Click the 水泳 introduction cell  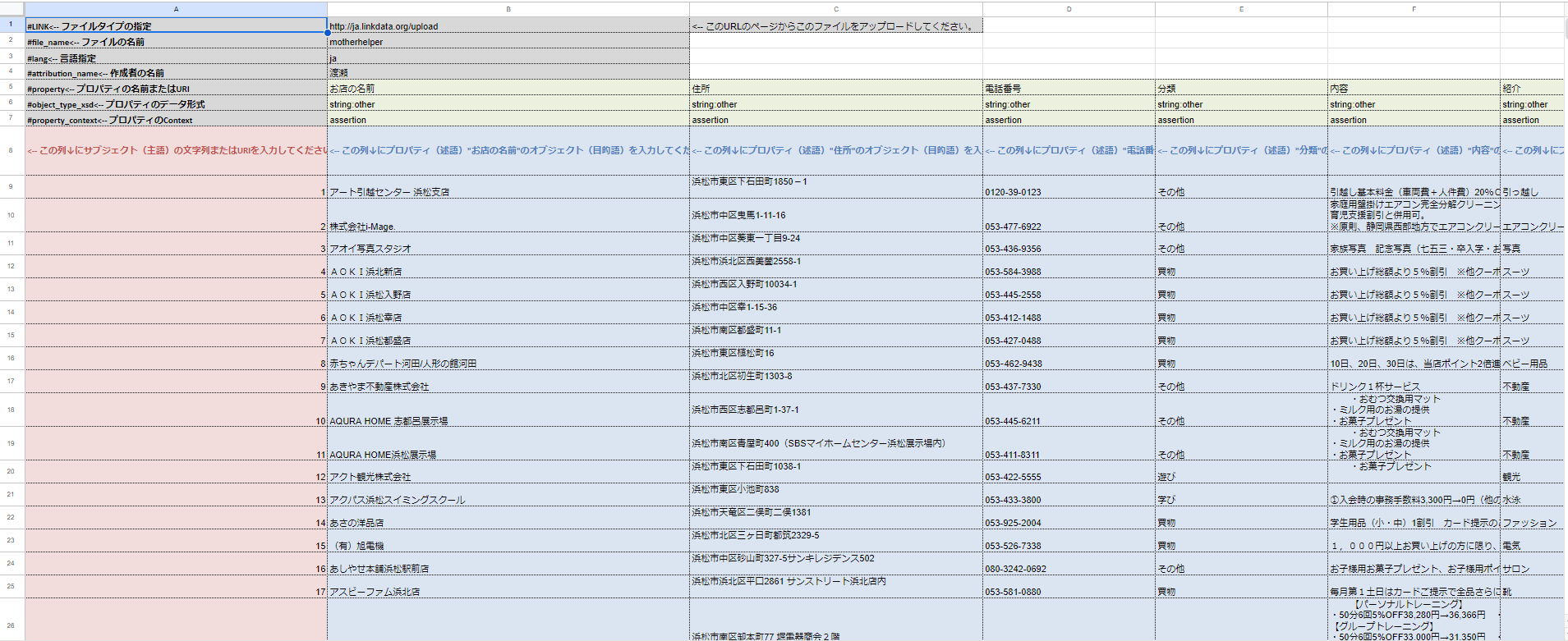click(x=1534, y=495)
